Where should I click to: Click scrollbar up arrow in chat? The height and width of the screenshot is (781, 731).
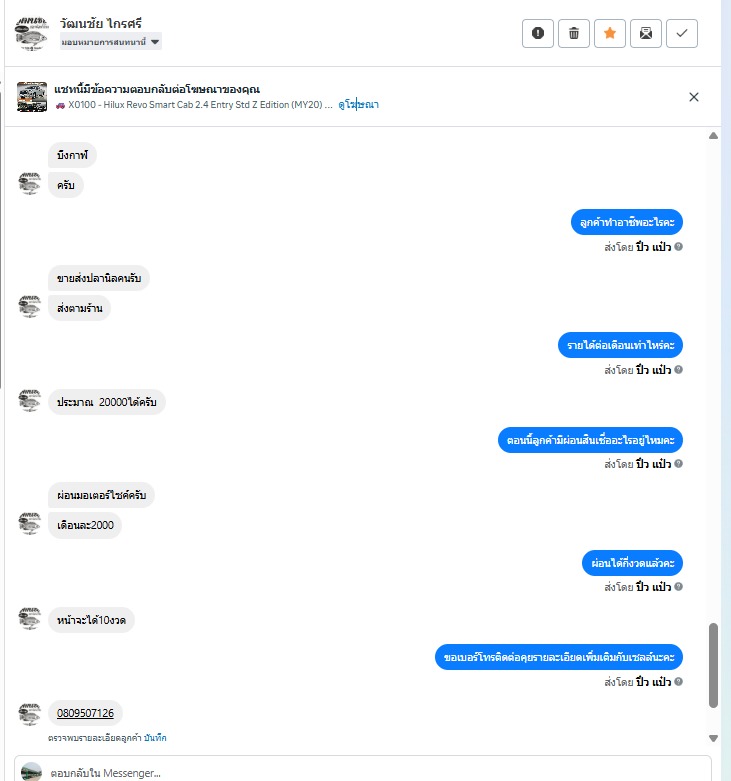point(714,135)
